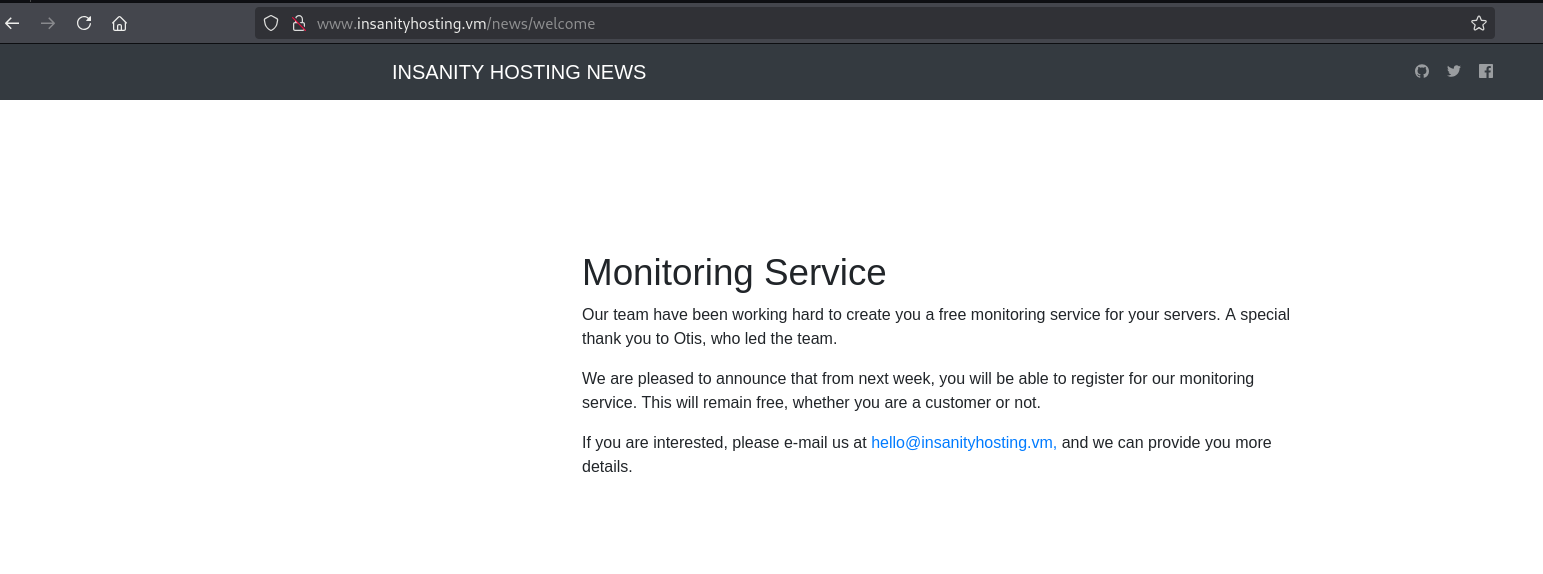
Task: Click the Monitoring Service heading
Action: pyautogui.click(x=733, y=272)
